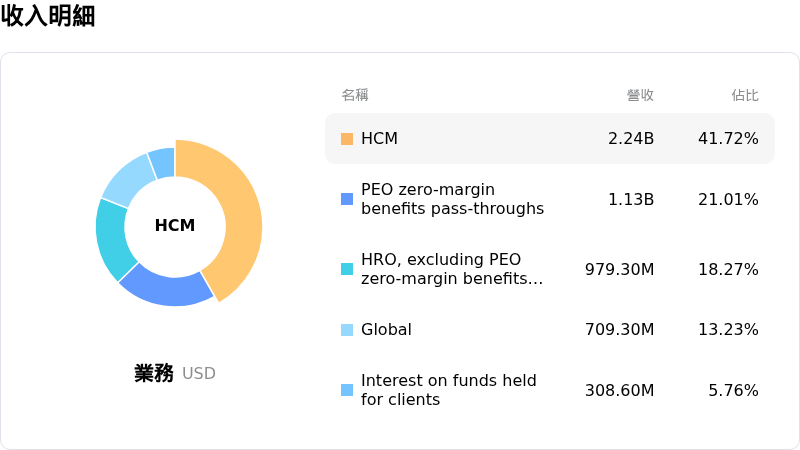Click the teal HRO legend swatch
This screenshot has width=800, height=450.
tap(347, 269)
